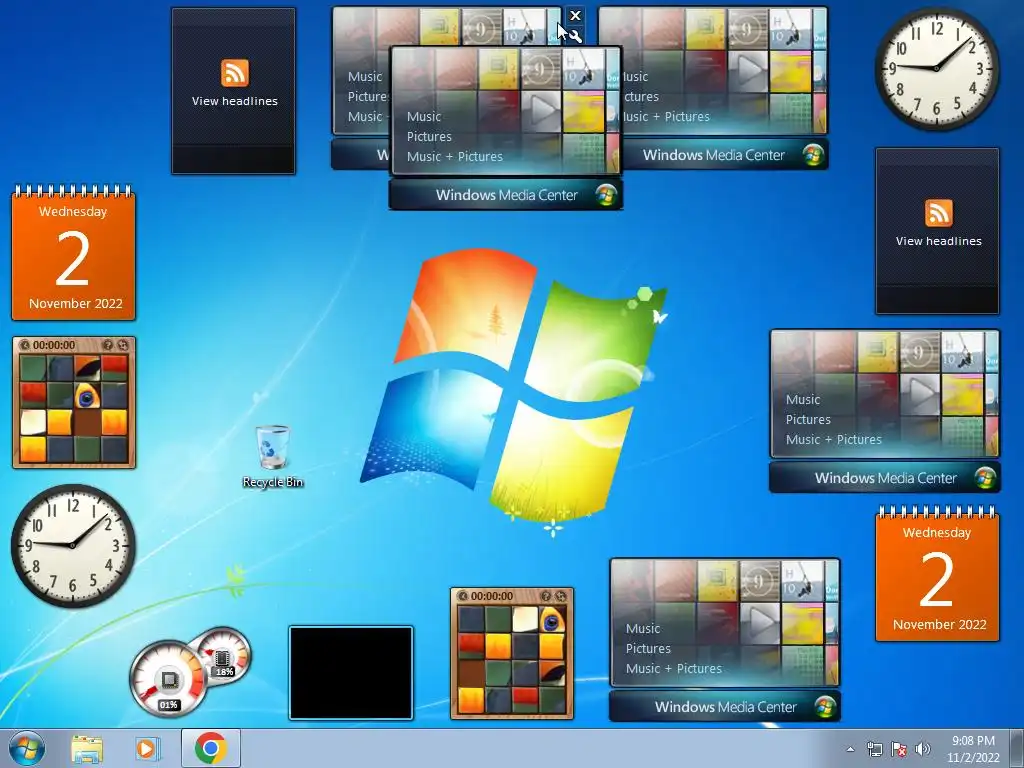Click the Windows Media Center label on the gadget above the right calendar
This screenshot has width=1024, height=768.
(886, 478)
